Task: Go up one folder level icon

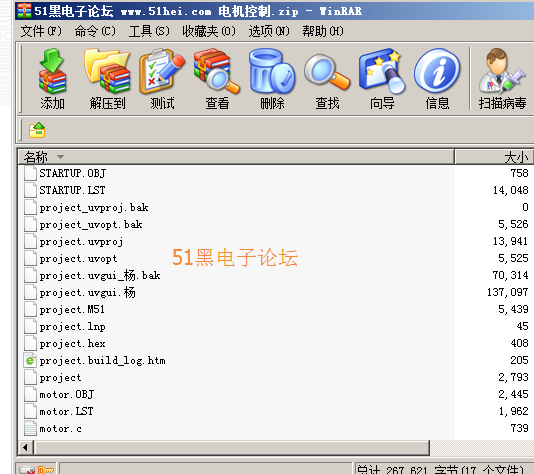Action: pyautogui.click(x=37, y=130)
